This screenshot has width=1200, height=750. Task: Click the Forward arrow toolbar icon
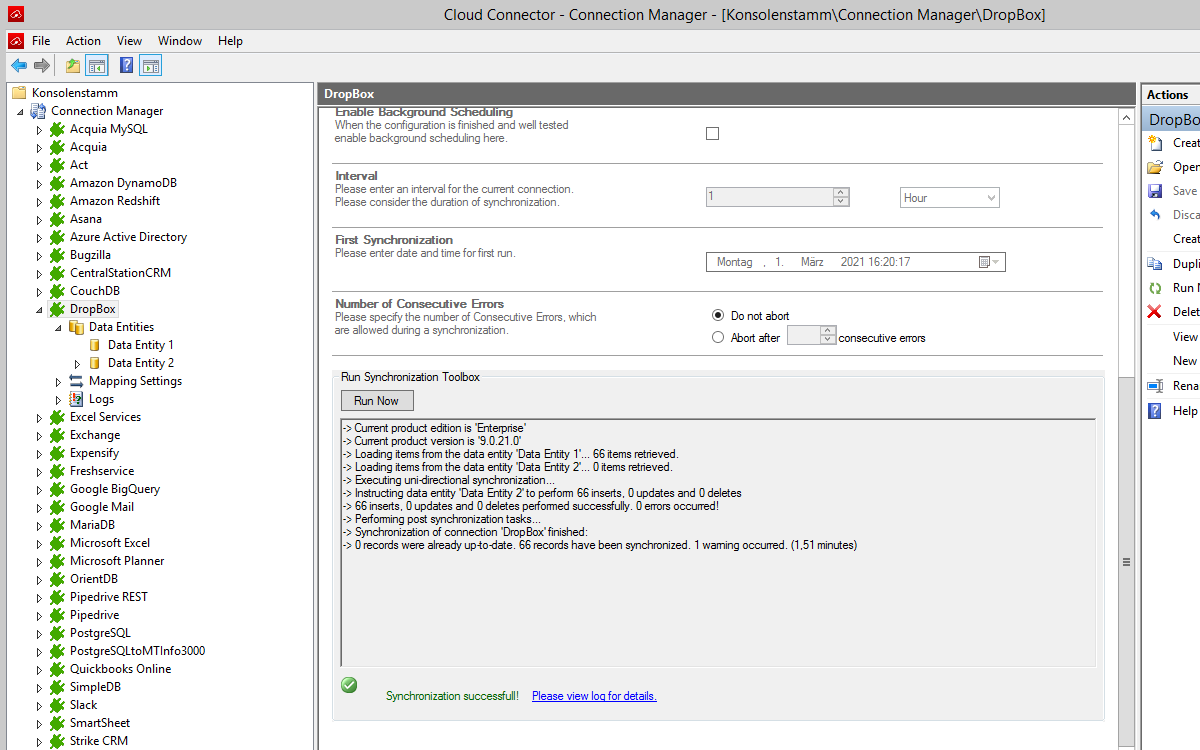pyautogui.click(x=42, y=66)
